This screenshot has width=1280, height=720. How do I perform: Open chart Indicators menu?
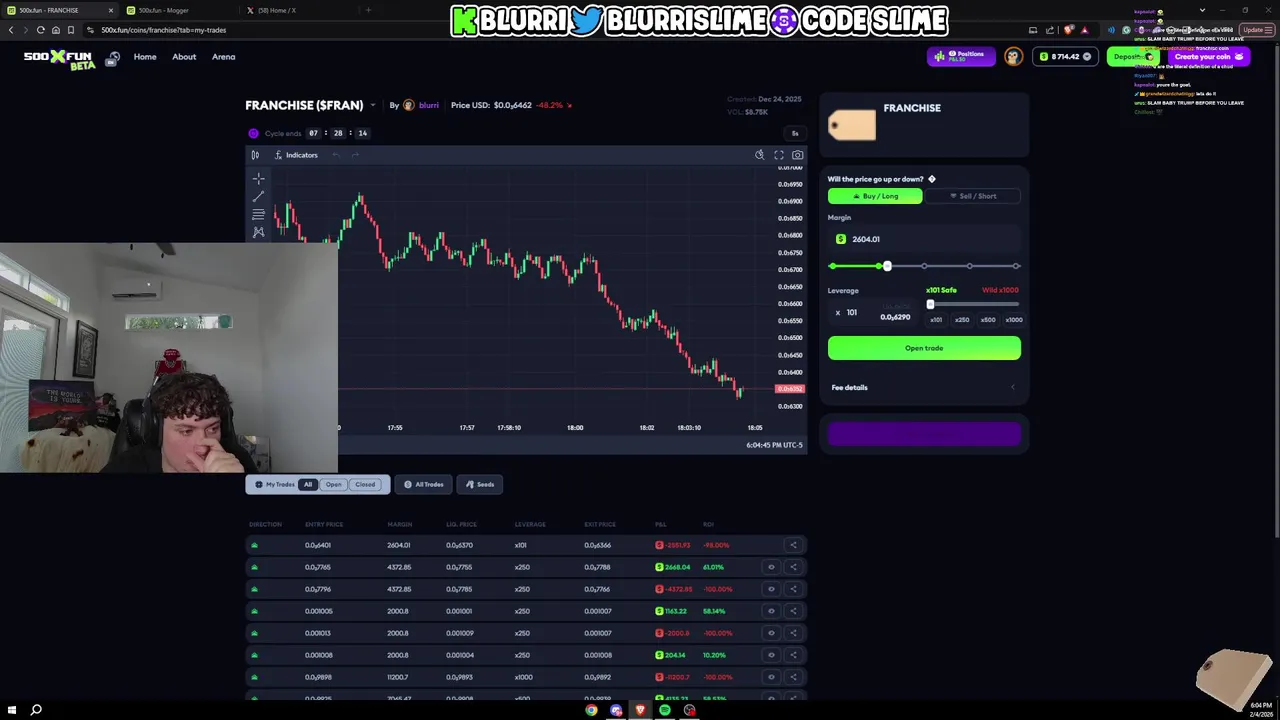click(296, 155)
